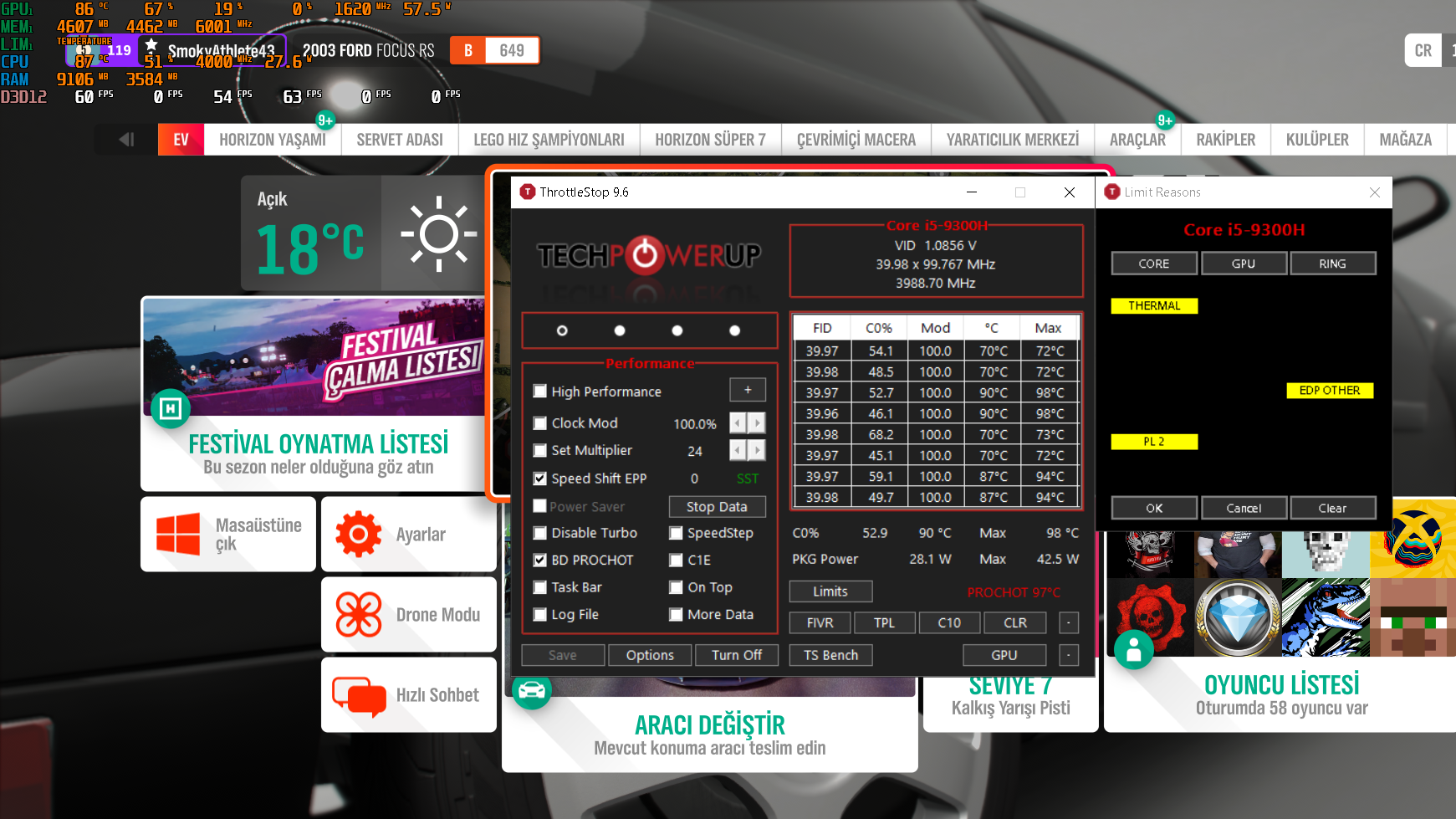
Task: Toggle the More Data checkbox
Action: (x=676, y=615)
